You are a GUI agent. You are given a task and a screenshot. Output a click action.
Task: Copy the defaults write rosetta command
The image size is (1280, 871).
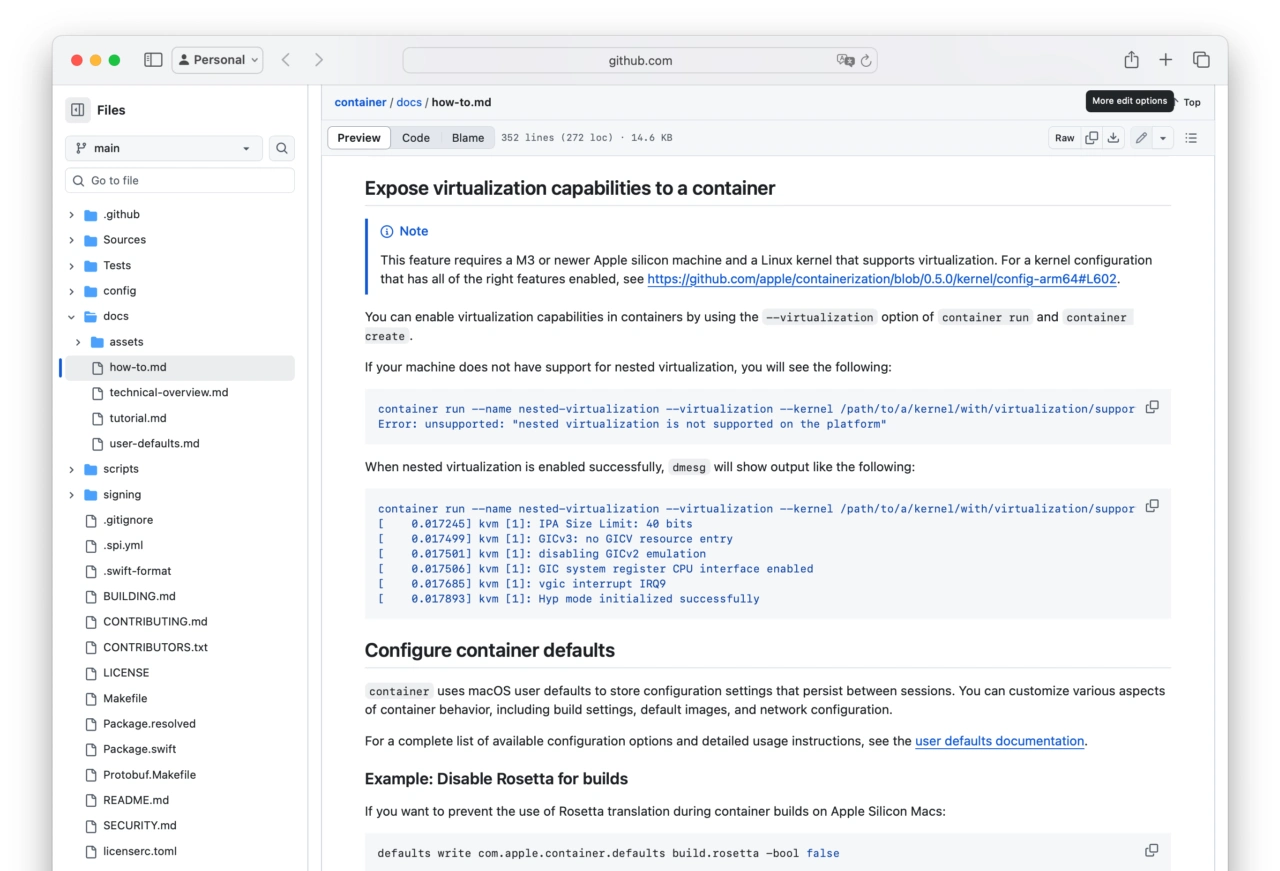click(1151, 849)
